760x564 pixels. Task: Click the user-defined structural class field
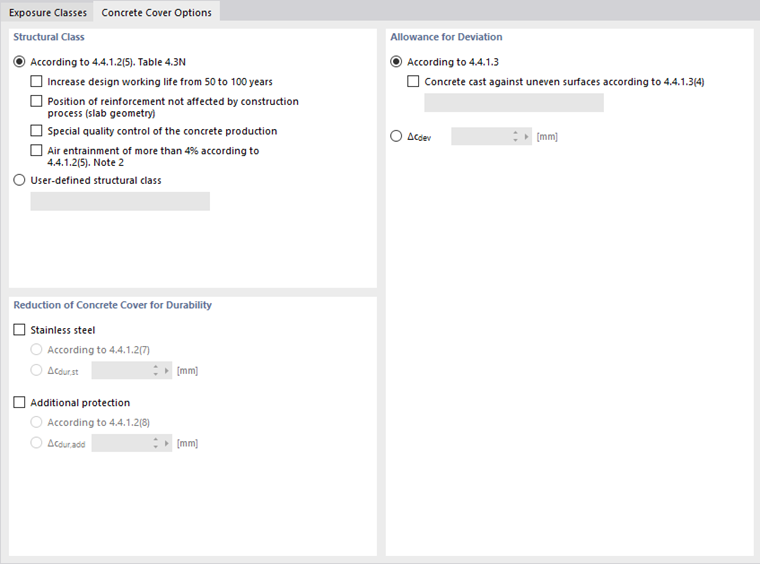(x=120, y=201)
